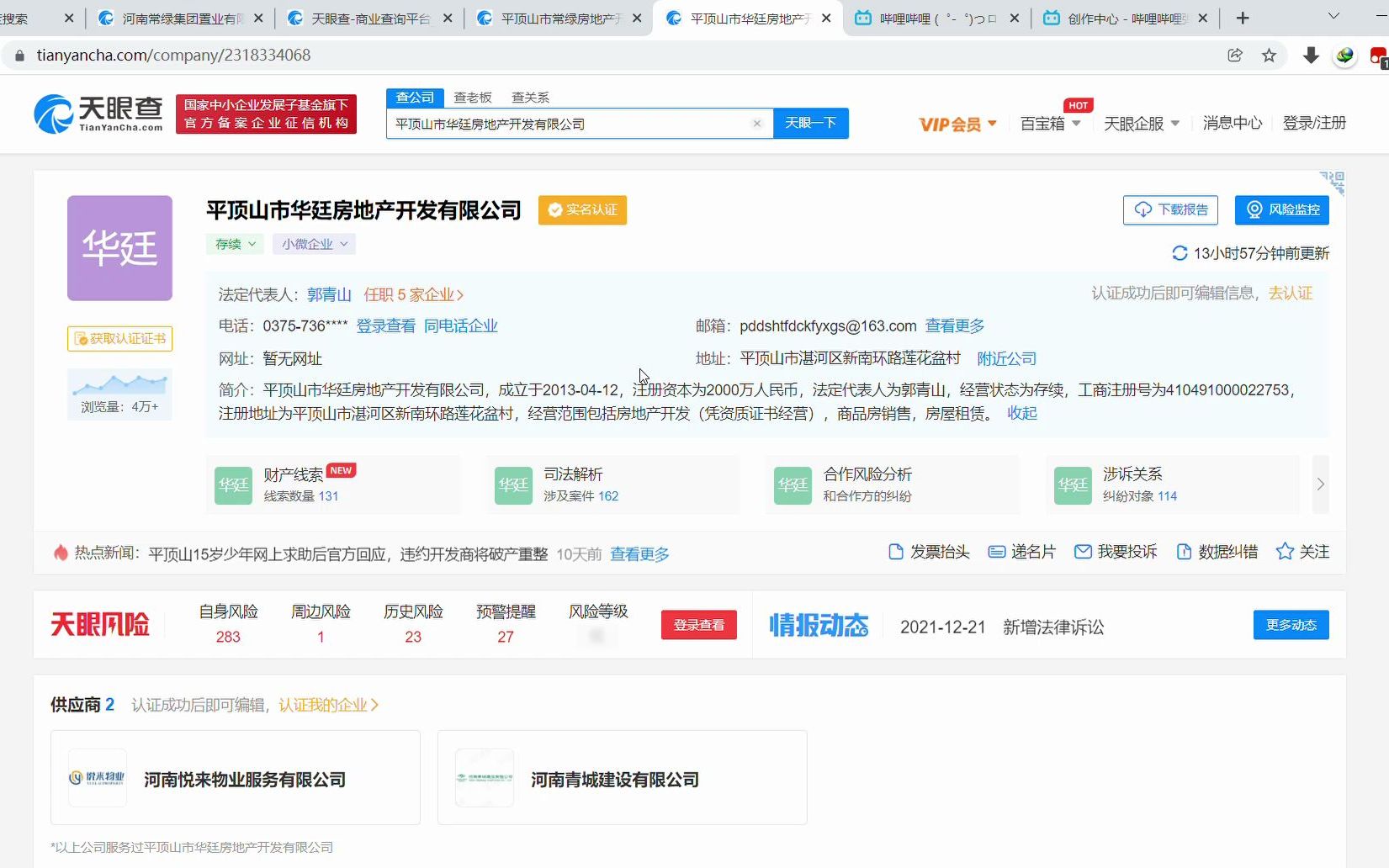
Task: Click the 河南青城建设 supplier logo
Action: [x=485, y=778]
